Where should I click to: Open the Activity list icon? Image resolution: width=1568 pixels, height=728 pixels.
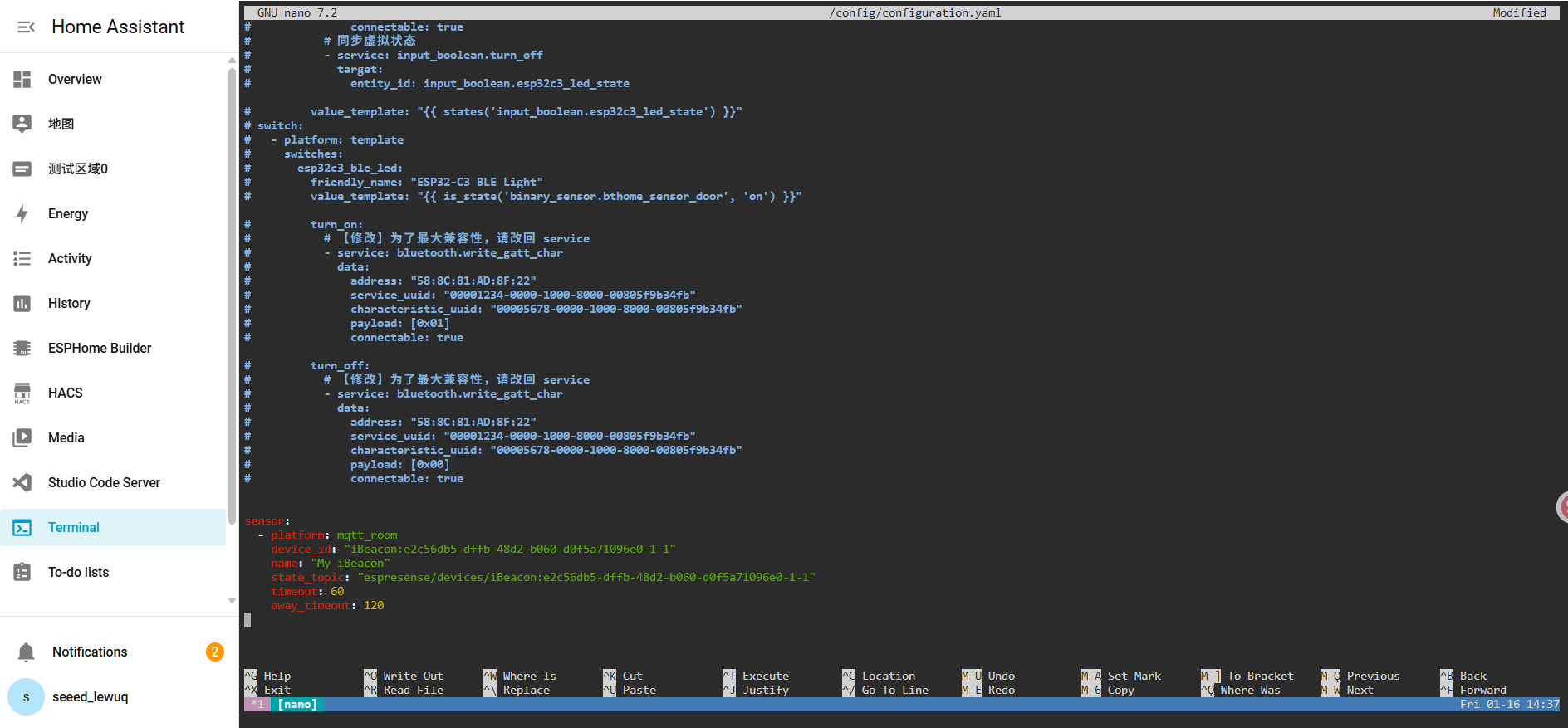(22, 259)
